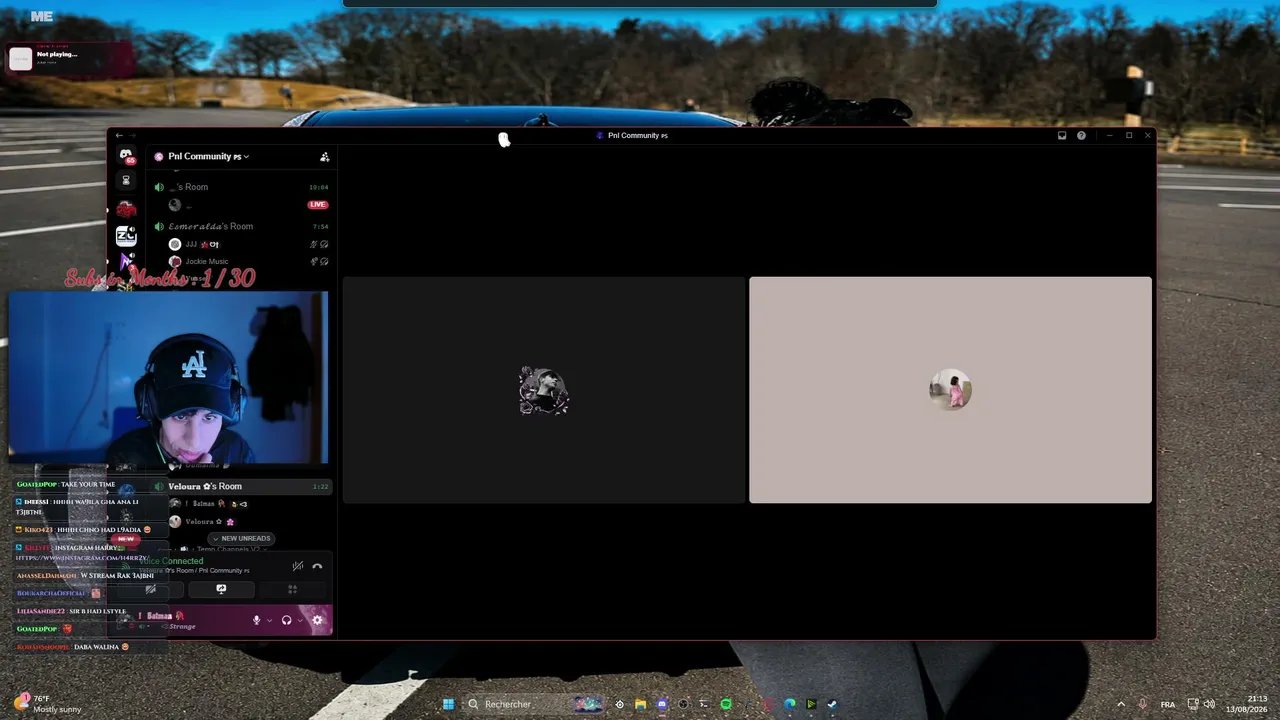Select Veloura user in voice room
This screenshot has width=1280, height=720.
(203, 521)
